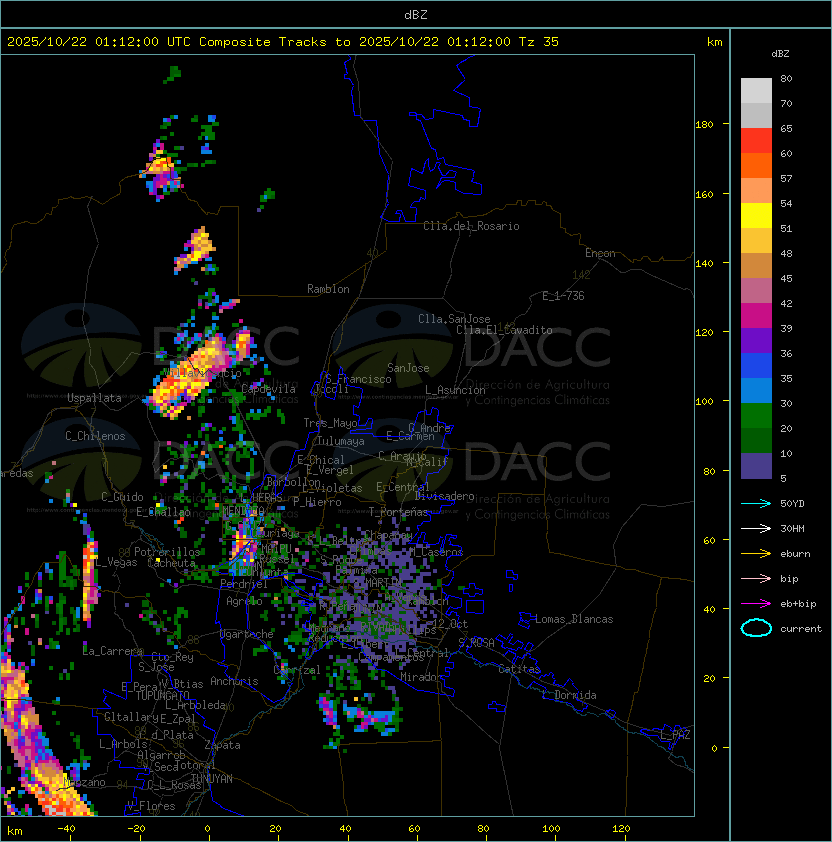832x842 pixels.
Task: Click the orange 57-60 dBZ color swatch
Action: pos(756,166)
